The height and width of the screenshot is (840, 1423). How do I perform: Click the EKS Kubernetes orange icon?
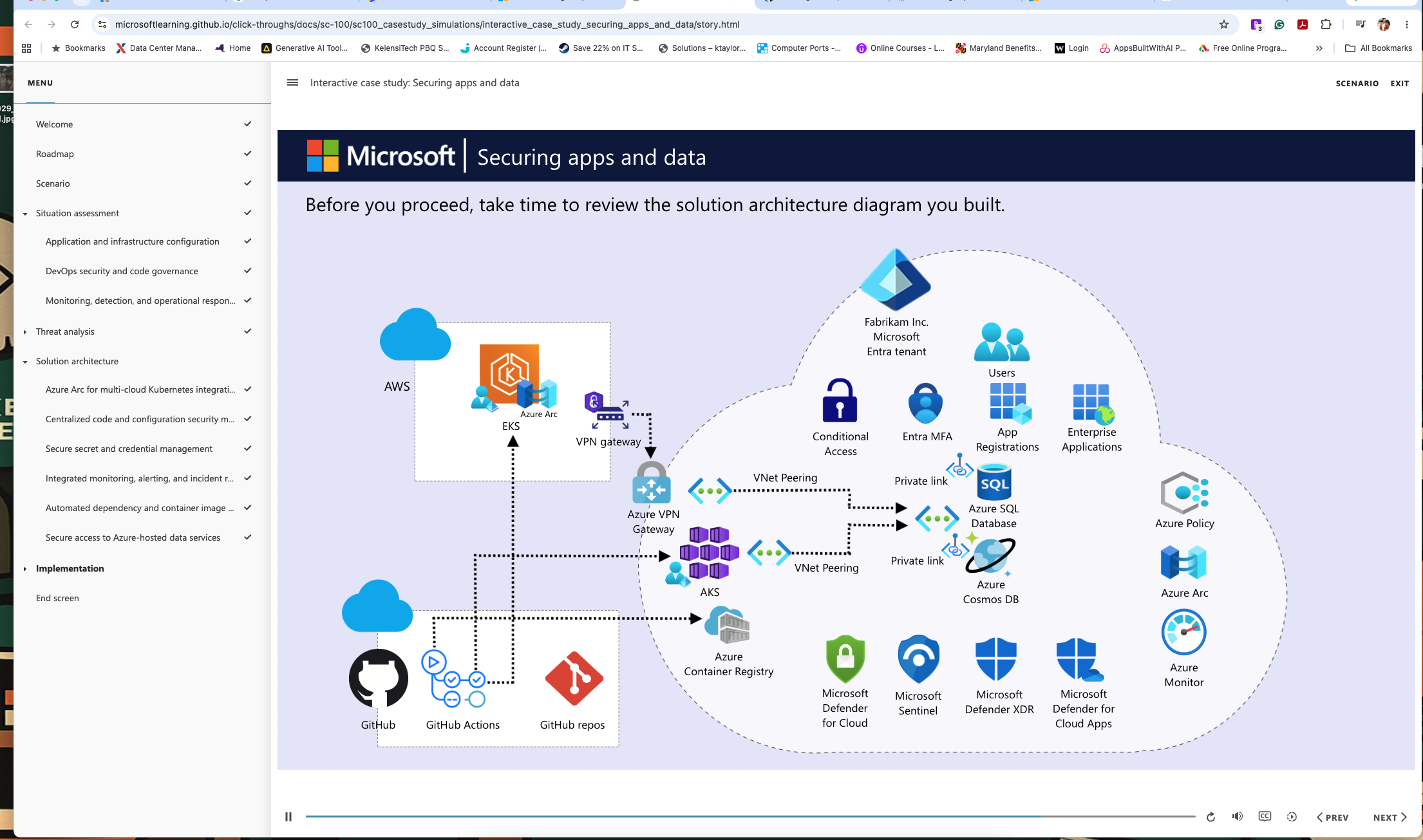tap(509, 374)
